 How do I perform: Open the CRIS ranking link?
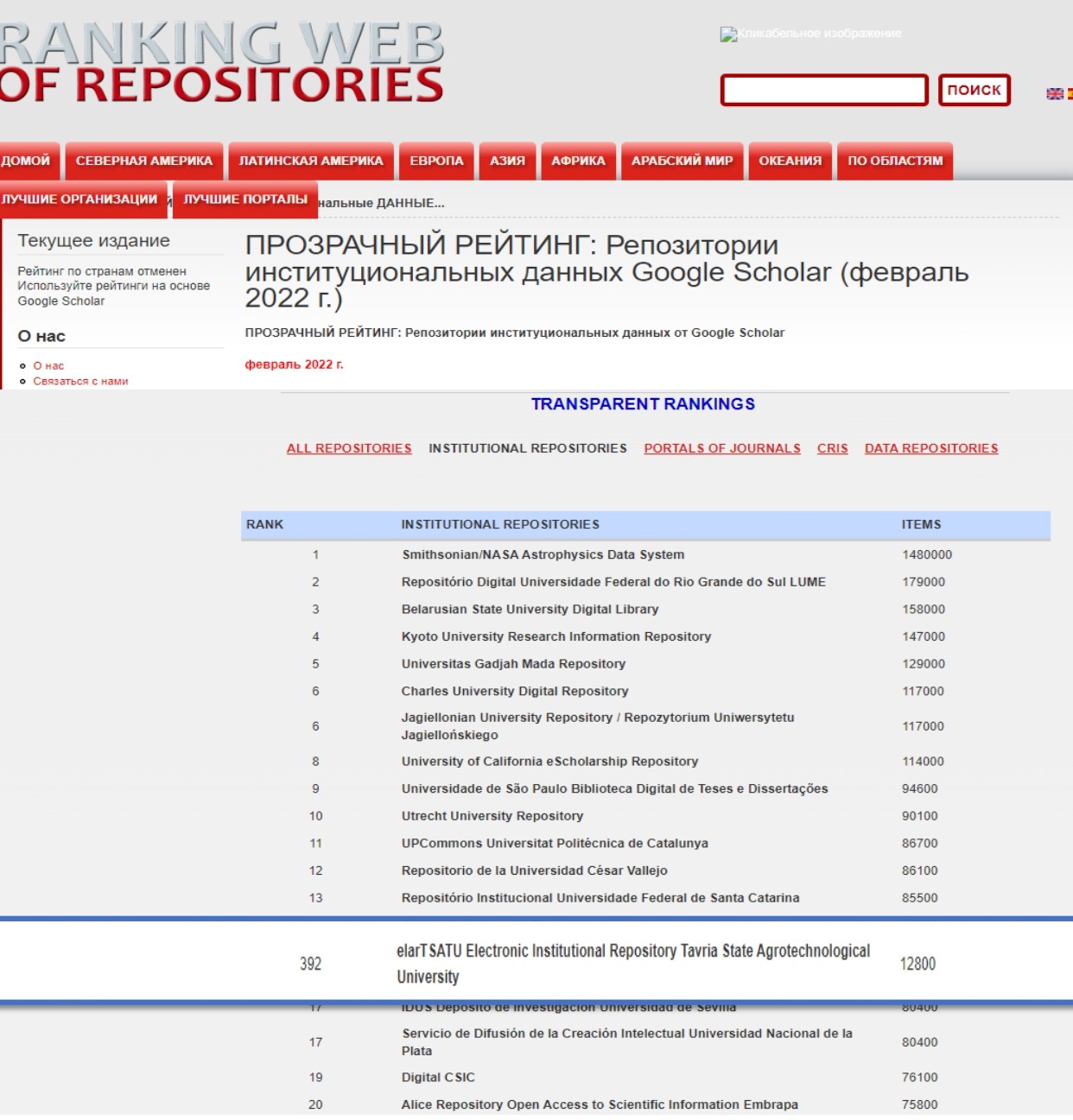coord(833,448)
